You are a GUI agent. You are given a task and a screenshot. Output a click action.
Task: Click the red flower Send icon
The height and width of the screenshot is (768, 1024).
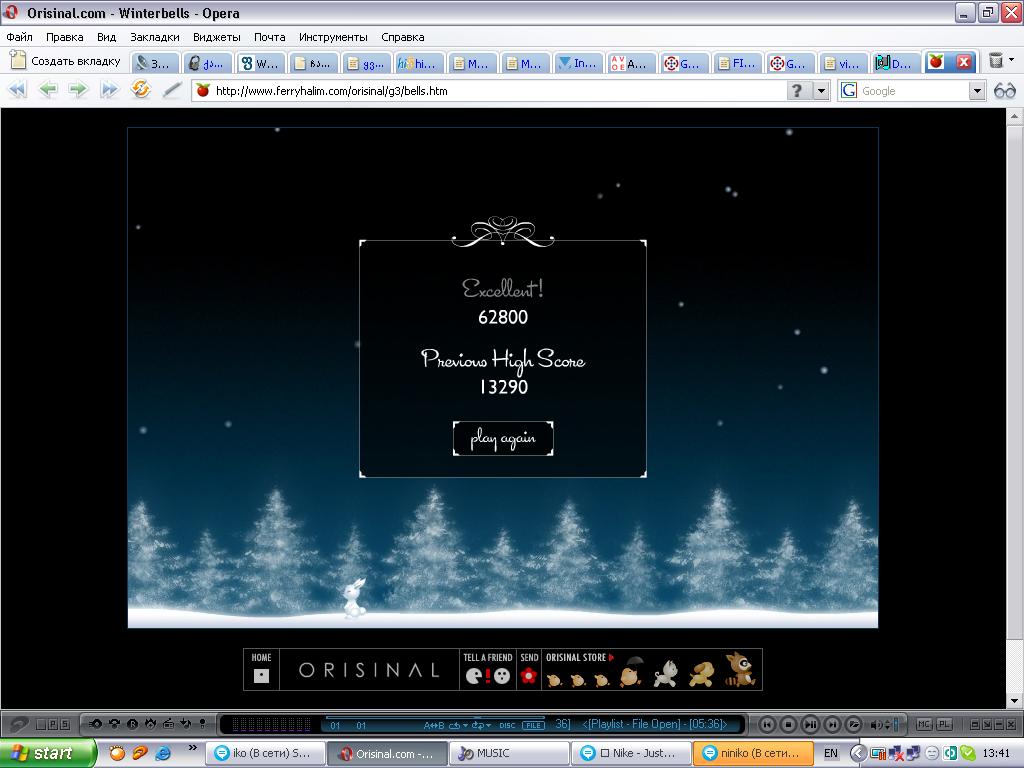(x=529, y=676)
